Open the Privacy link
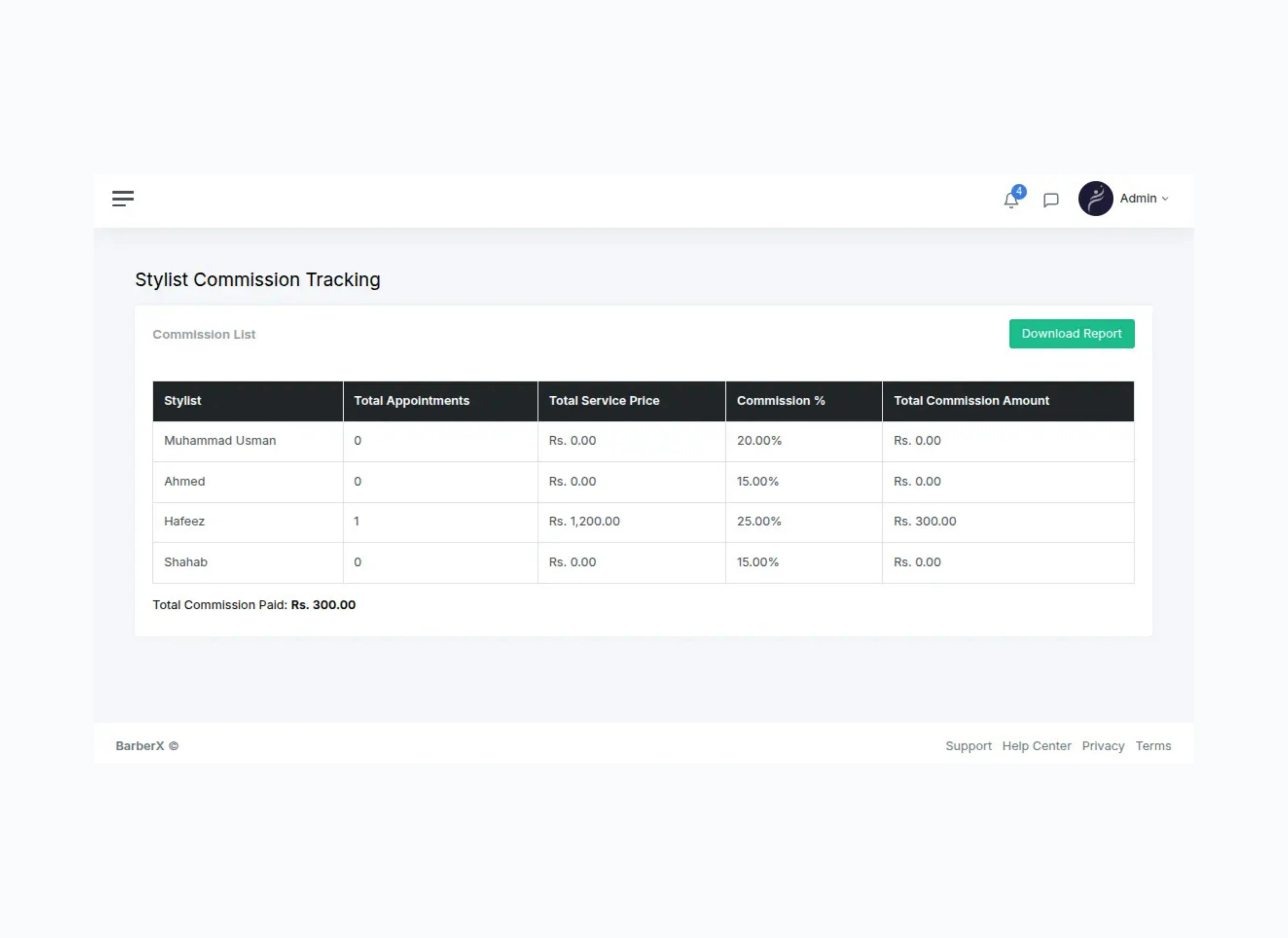 [x=1103, y=746]
